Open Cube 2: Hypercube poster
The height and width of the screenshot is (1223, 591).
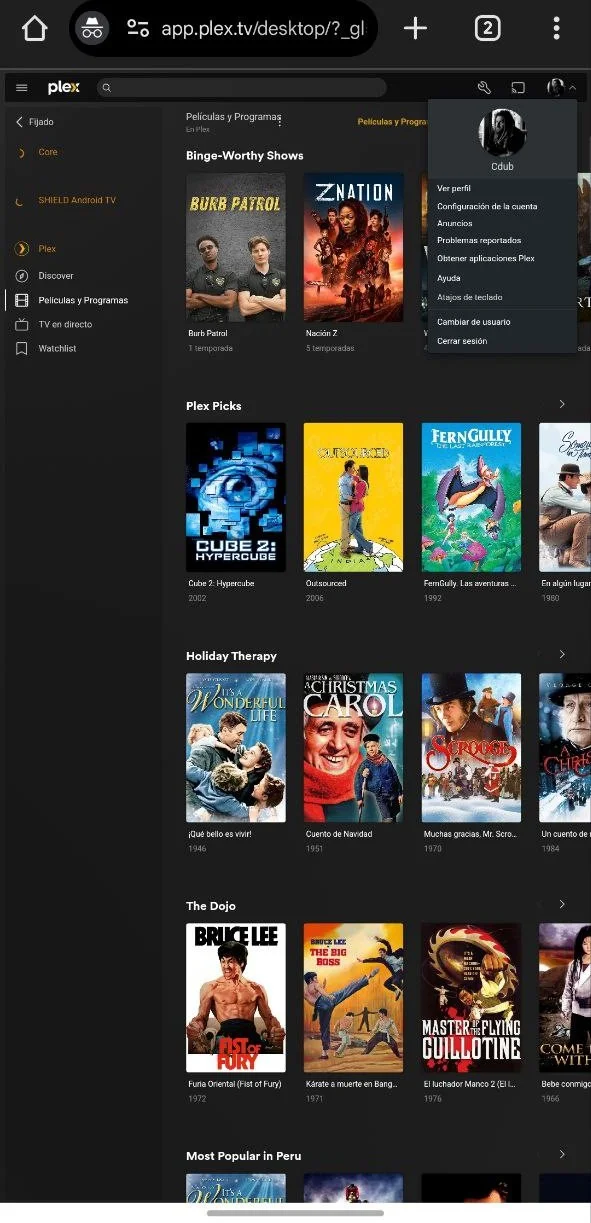236,497
